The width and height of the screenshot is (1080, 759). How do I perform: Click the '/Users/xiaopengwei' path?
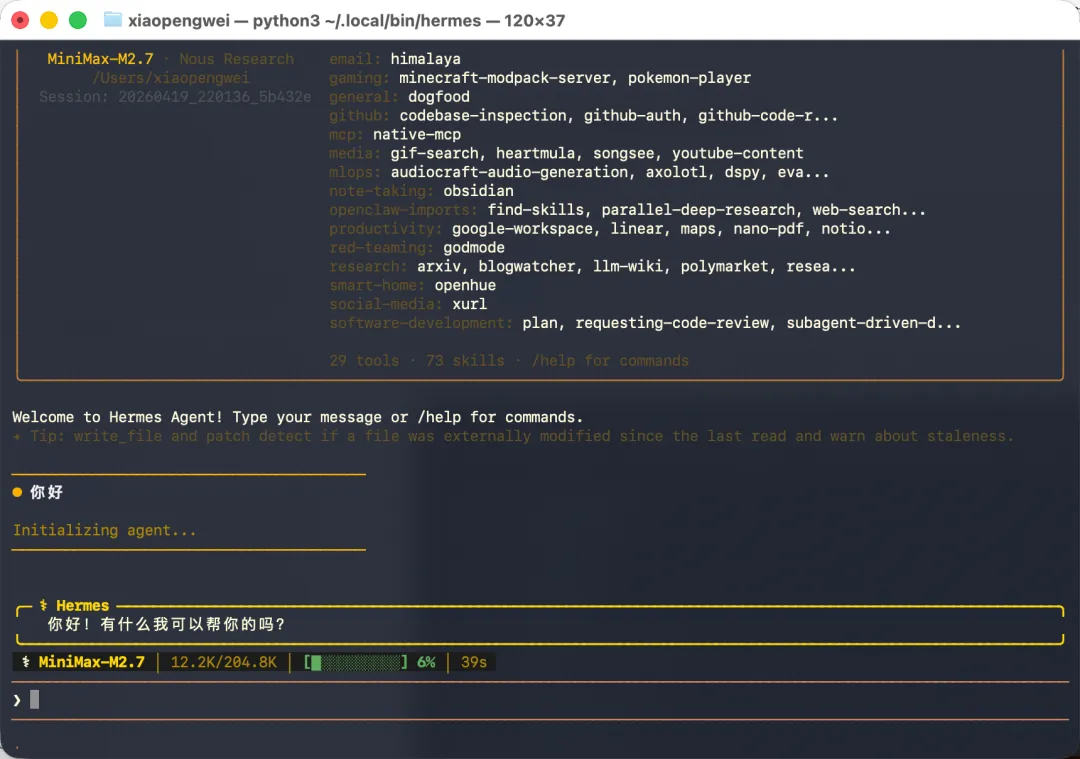click(x=171, y=78)
